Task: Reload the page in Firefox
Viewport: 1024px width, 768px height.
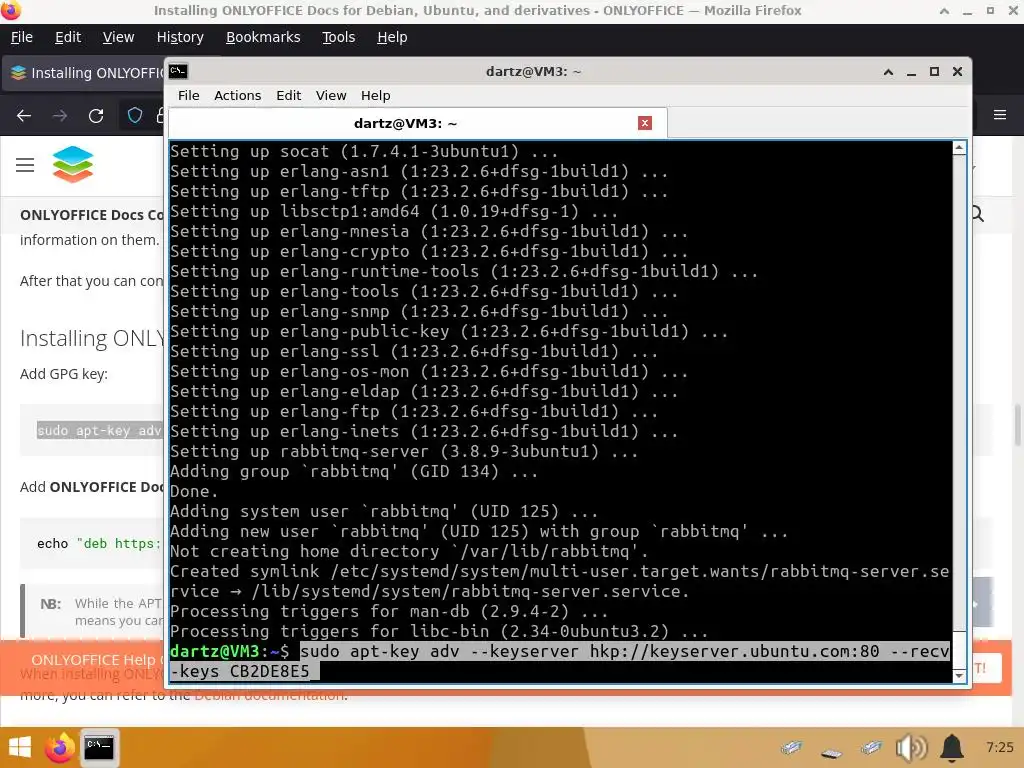Action: click(x=96, y=116)
